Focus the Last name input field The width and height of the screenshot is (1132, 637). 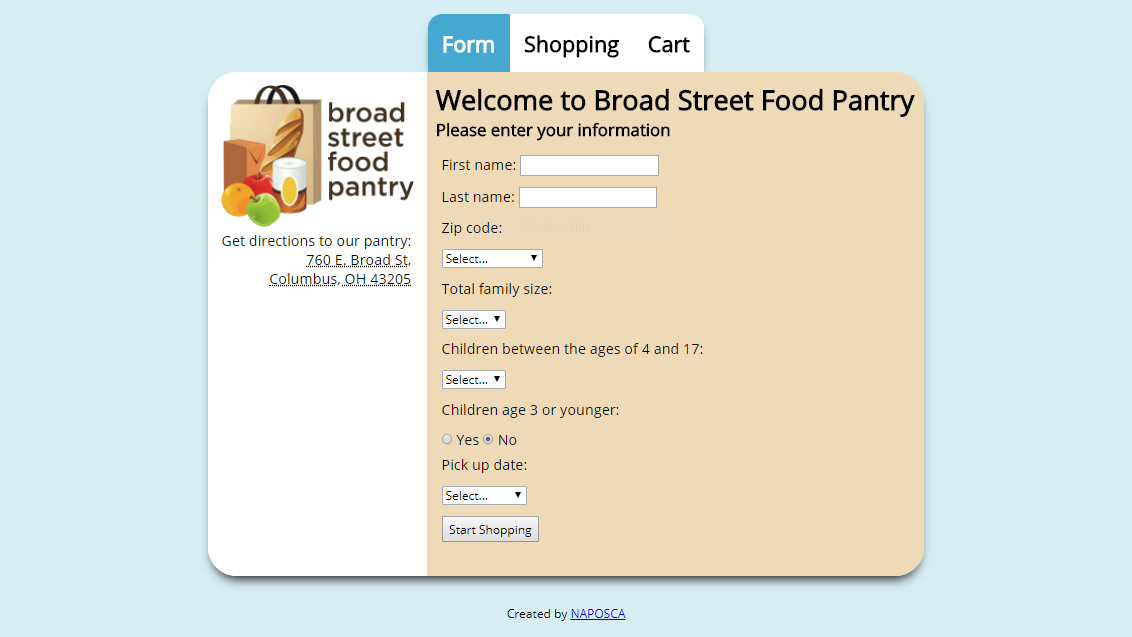point(588,197)
